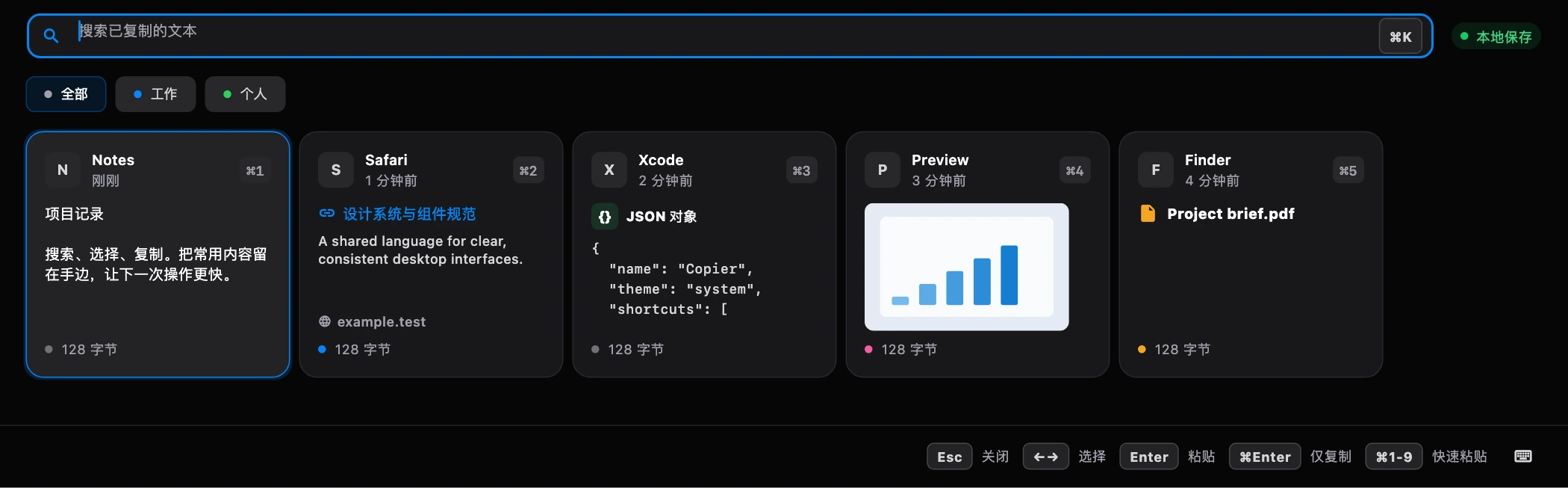Switch to the 工作 filter tab
Image resolution: width=1568 pixels, height=488 pixels.
[x=155, y=94]
